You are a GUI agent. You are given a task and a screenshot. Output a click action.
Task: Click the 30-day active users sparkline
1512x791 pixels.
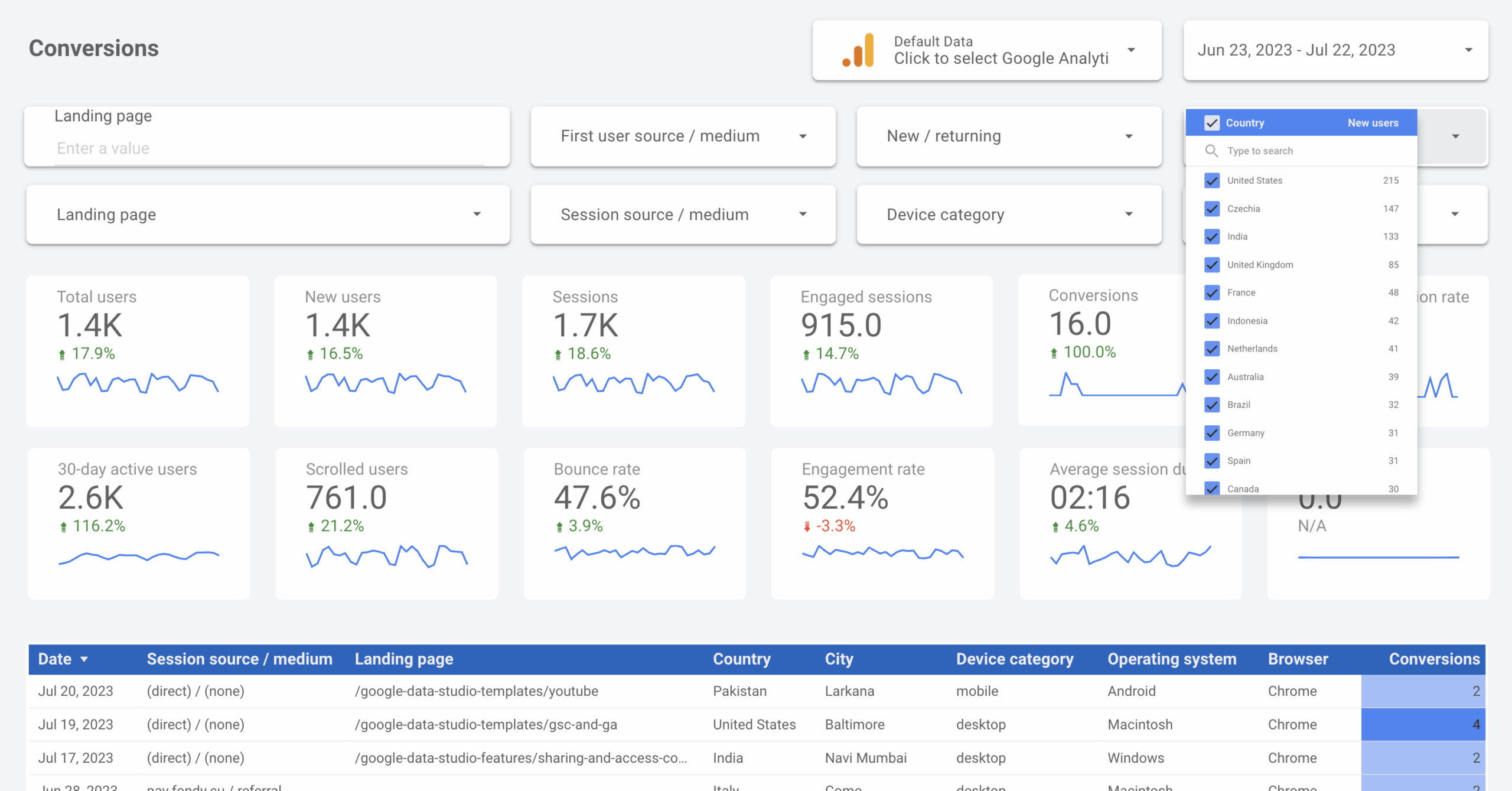139,556
